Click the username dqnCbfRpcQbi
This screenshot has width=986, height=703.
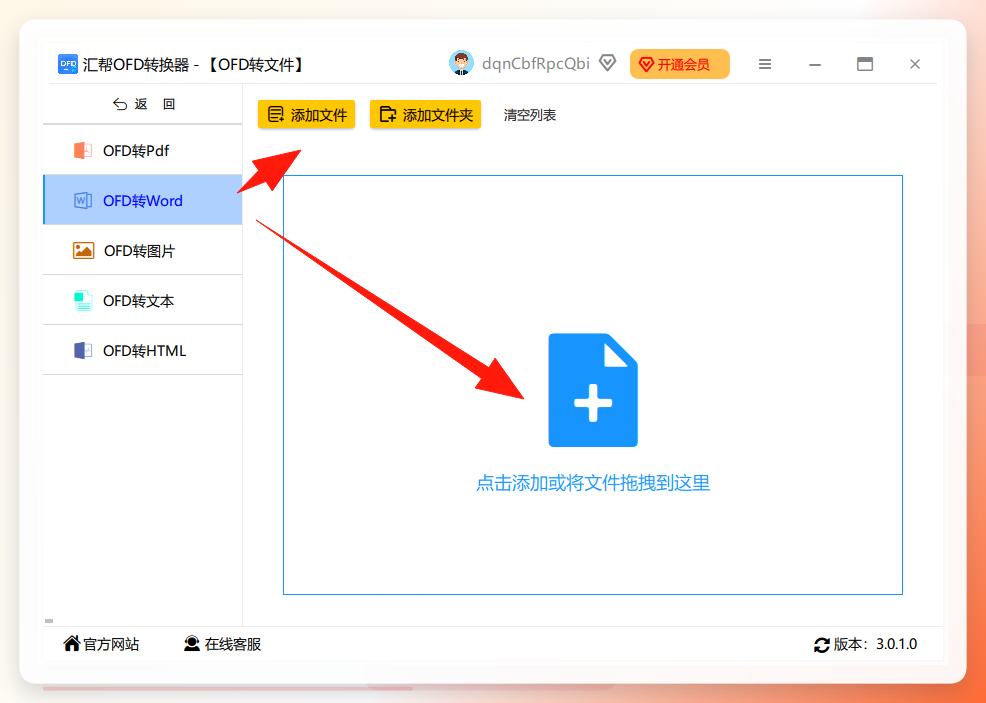click(x=536, y=64)
